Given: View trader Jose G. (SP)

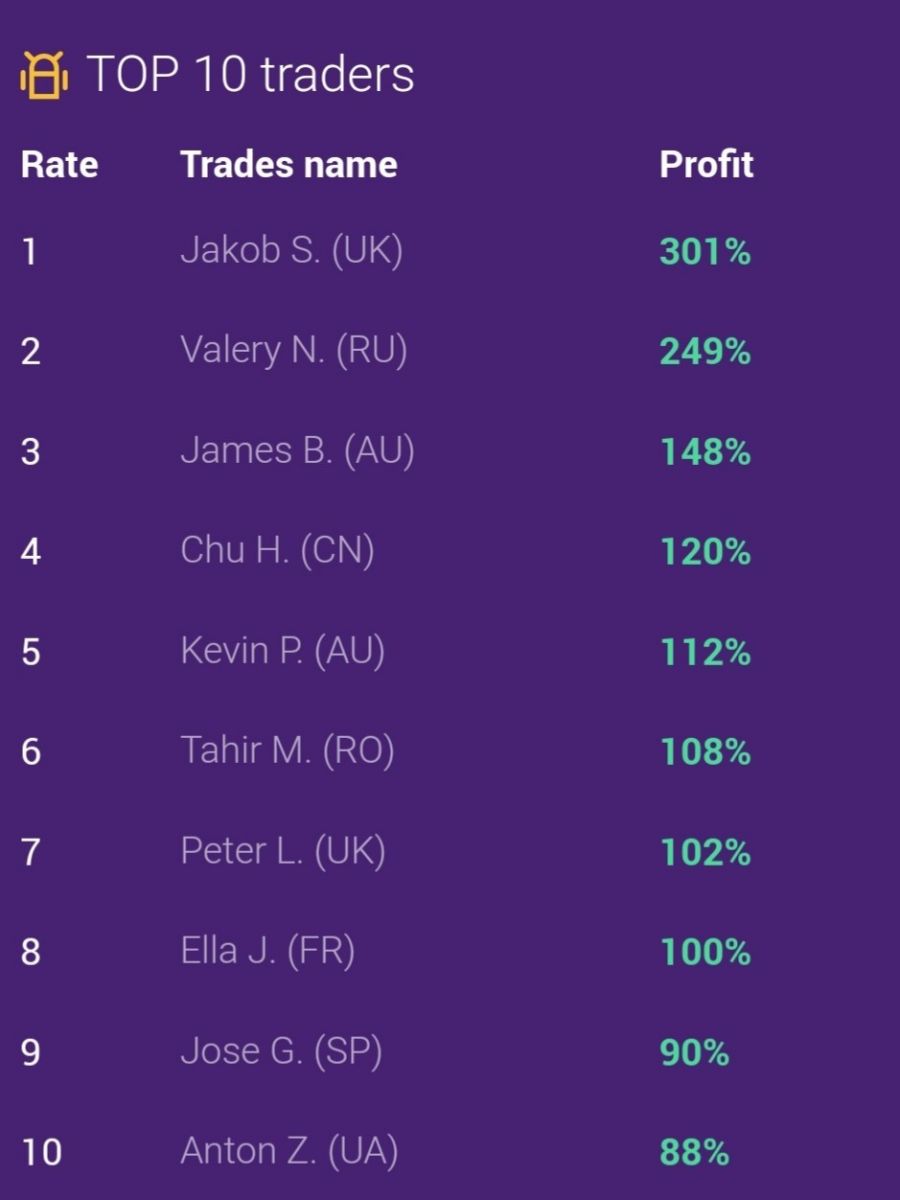Looking at the screenshot, I should click(x=281, y=1051).
